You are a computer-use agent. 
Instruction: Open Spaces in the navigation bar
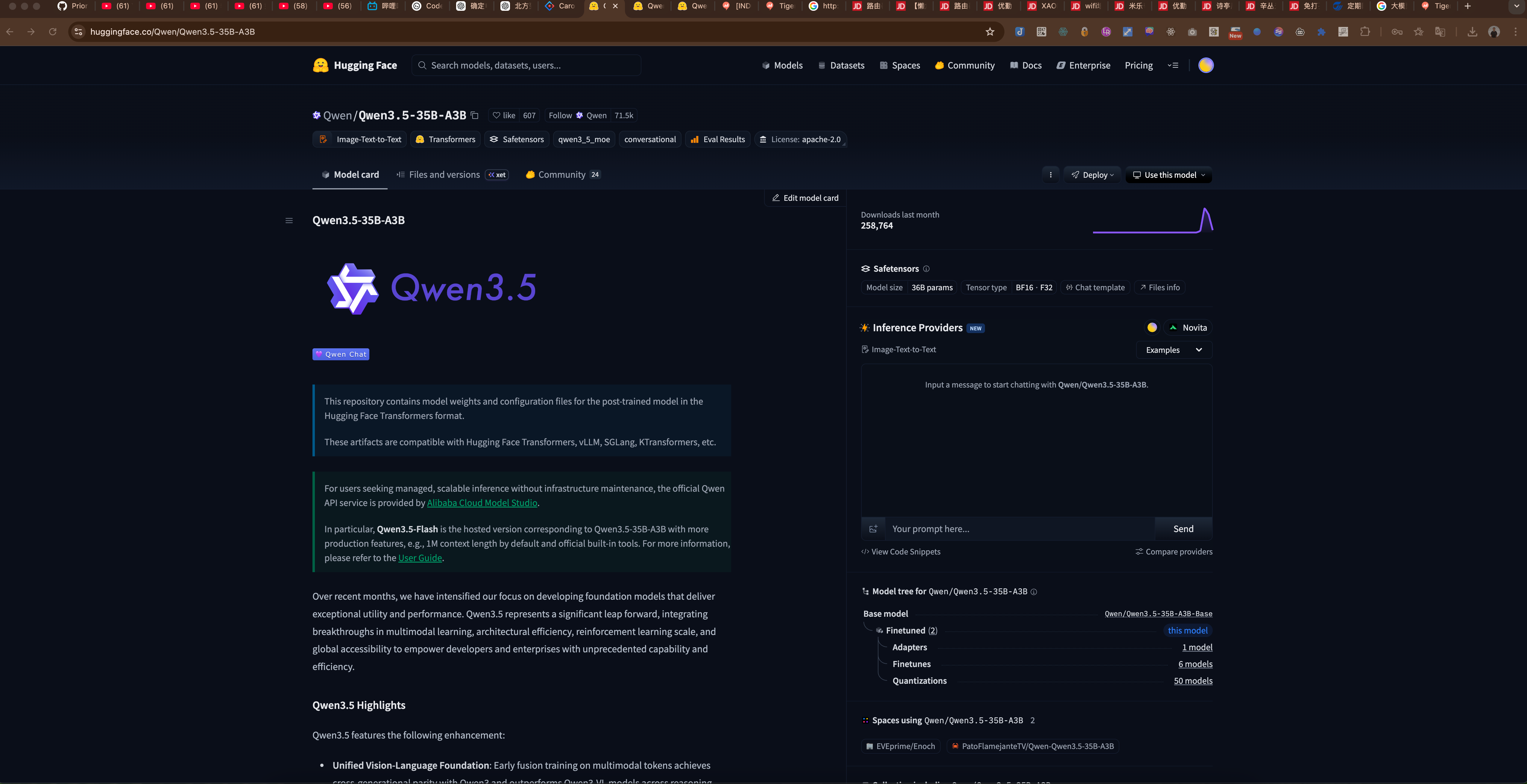(900, 65)
